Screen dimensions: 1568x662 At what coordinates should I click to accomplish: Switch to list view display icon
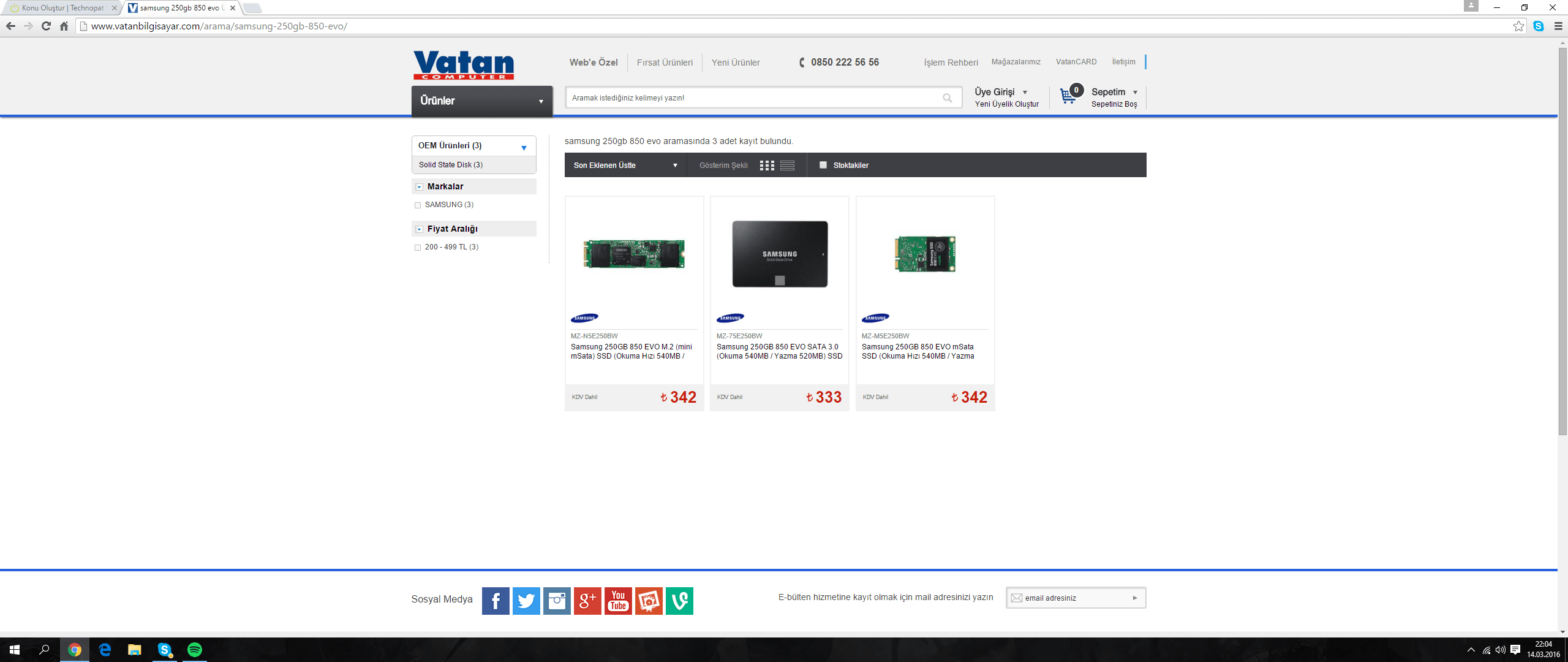click(787, 165)
